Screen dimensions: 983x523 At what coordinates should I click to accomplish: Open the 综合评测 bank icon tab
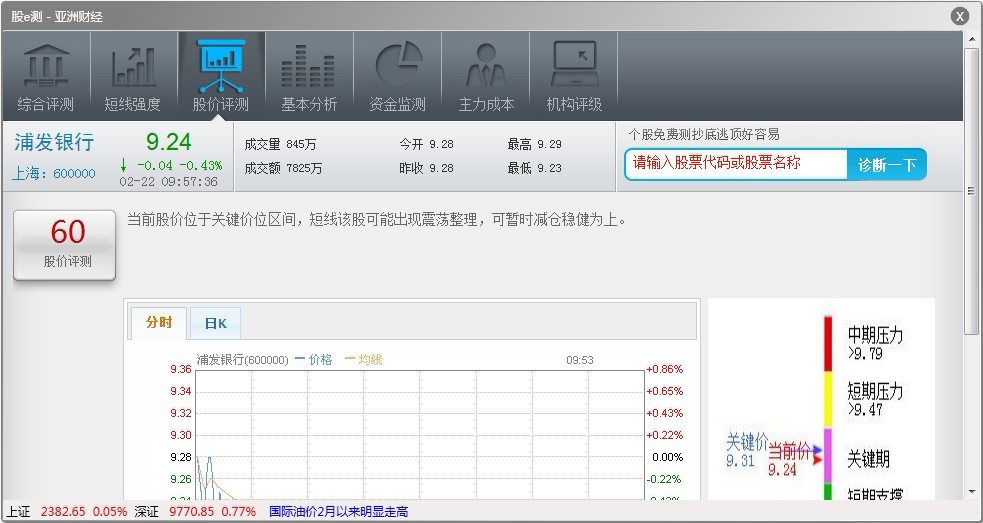coord(46,76)
